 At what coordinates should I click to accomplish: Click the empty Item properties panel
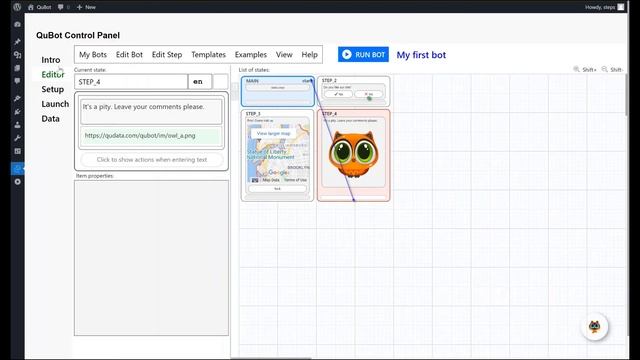point(151,258)
